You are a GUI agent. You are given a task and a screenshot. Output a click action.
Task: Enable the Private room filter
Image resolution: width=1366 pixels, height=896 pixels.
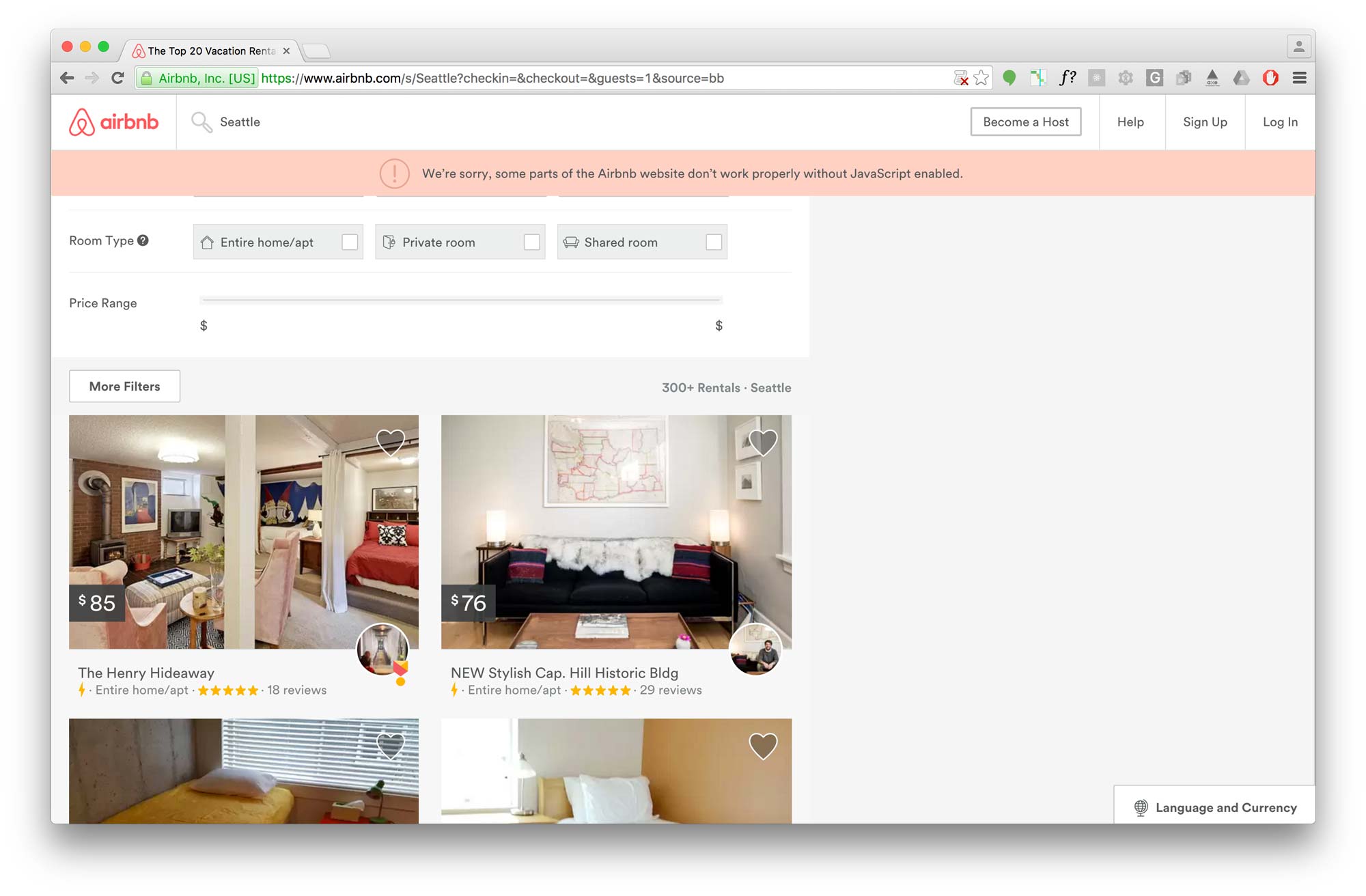(x=533, y=242)
